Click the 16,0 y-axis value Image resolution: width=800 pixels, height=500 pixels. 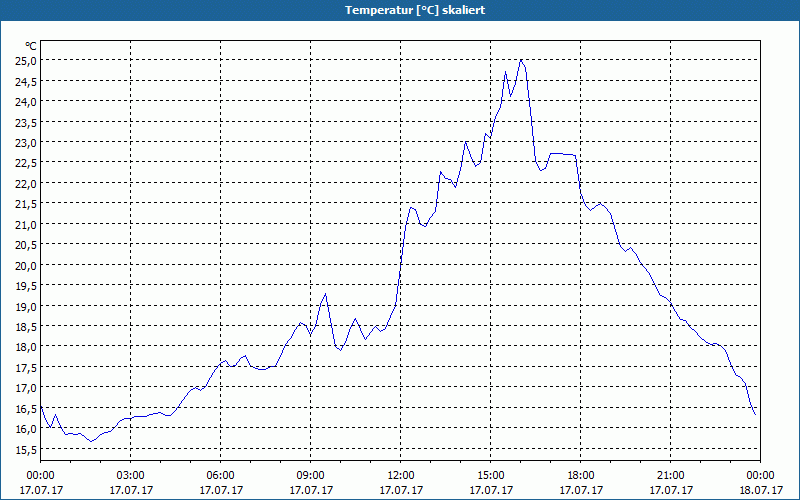coord(27,429)
